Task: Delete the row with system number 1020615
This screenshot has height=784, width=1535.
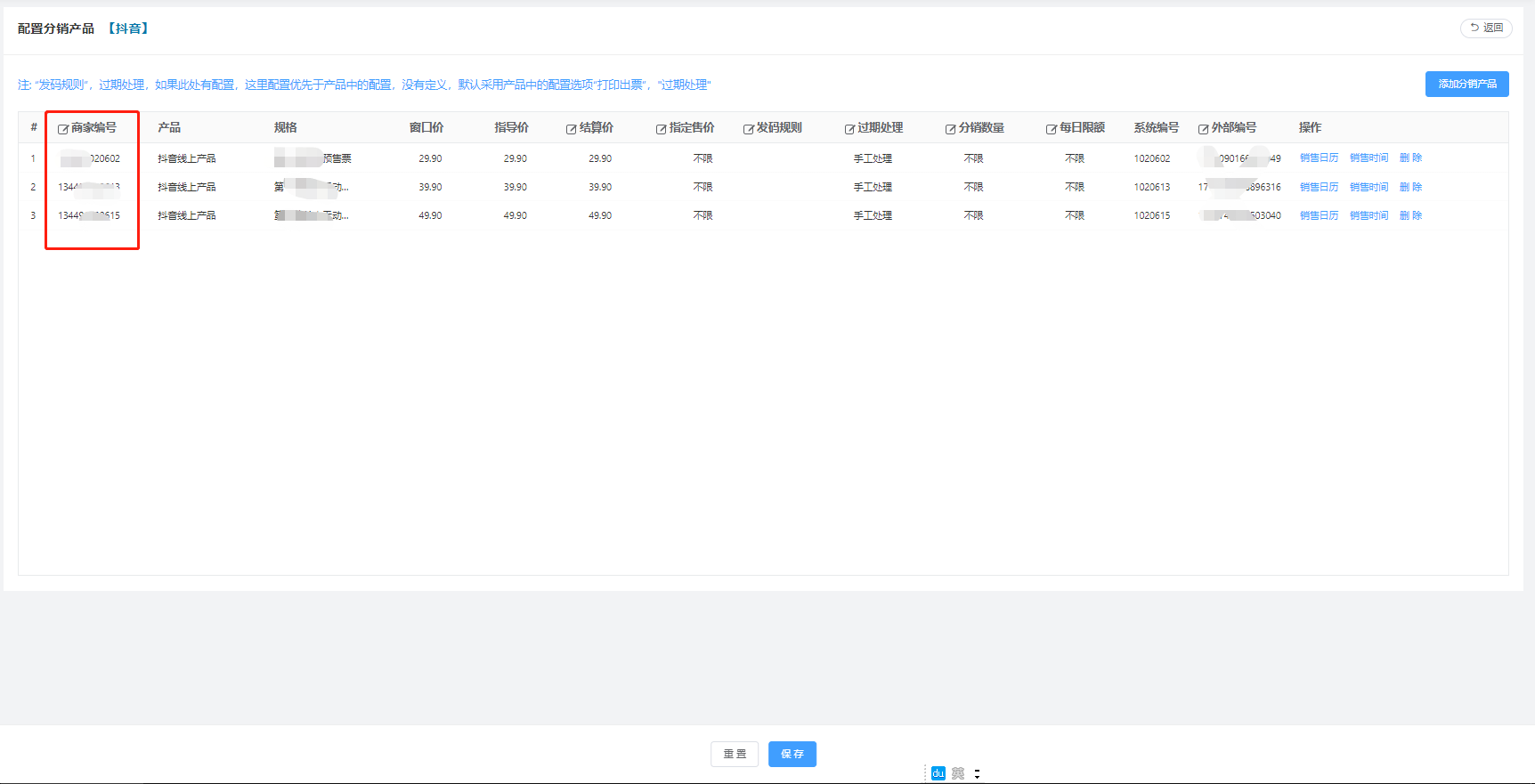Action: (x=1410, y=215)
